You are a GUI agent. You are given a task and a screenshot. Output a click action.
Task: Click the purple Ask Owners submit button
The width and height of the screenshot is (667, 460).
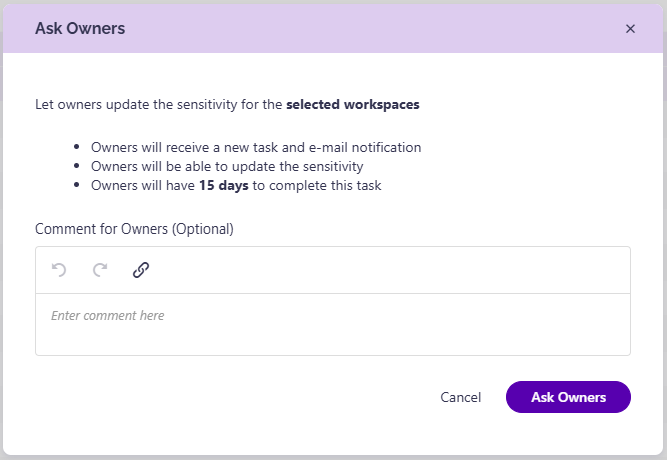click(568, 397)
